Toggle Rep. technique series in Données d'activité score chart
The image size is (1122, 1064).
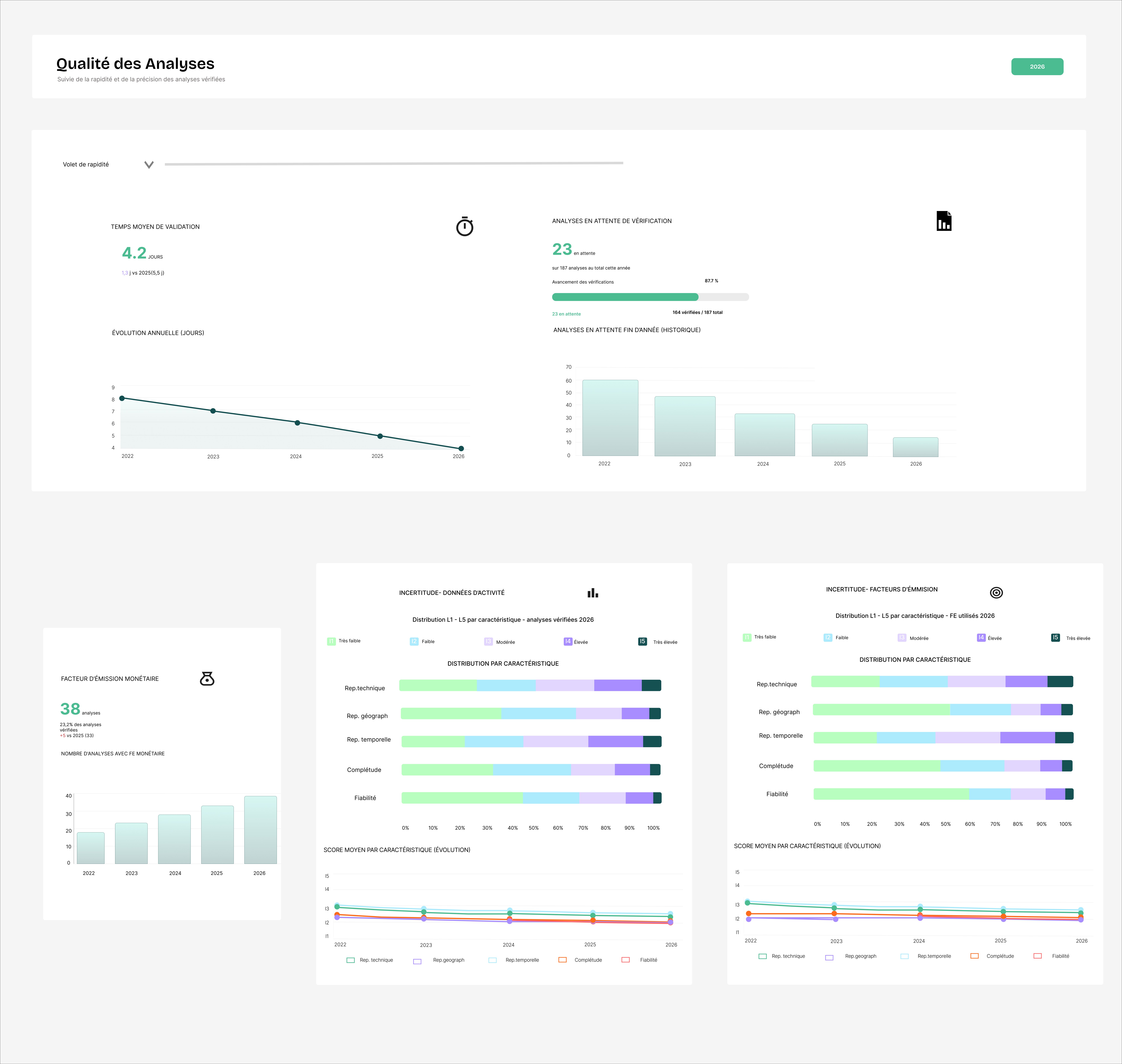pyautogui.click(x=350, y=960)
